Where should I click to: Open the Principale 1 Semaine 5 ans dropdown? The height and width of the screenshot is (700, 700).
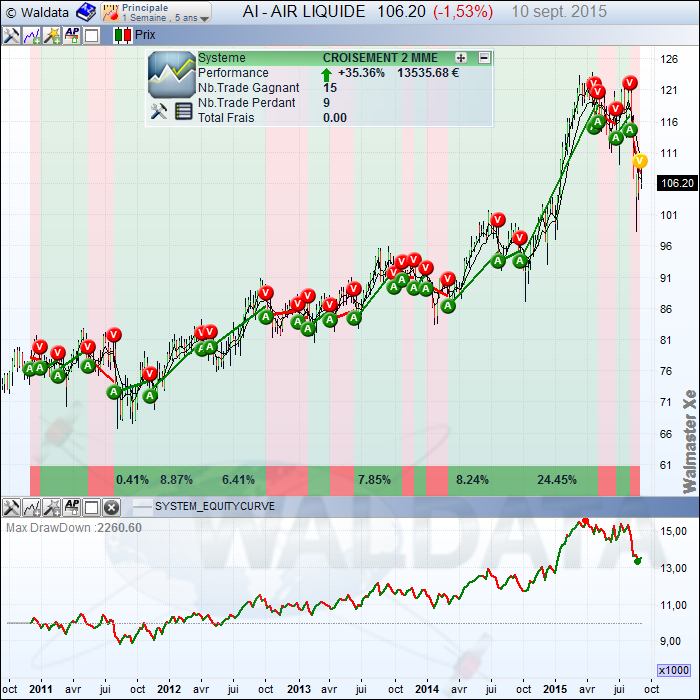156,12
